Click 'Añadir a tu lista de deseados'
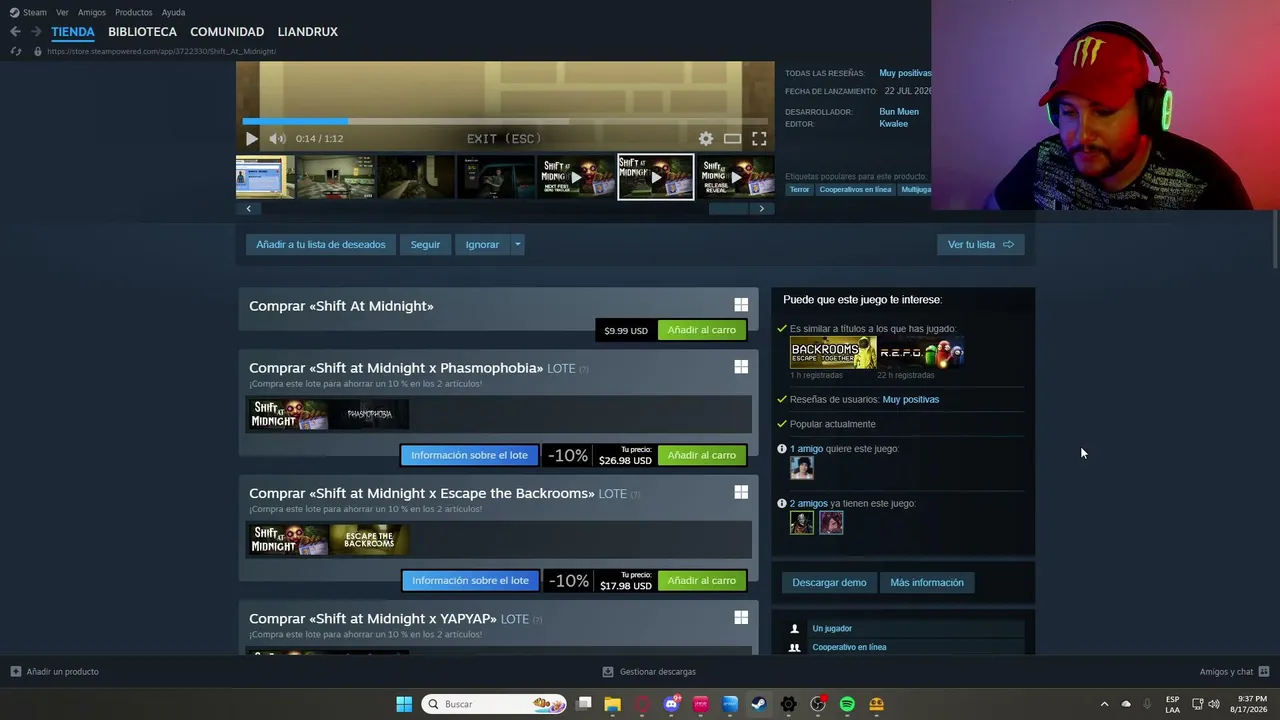 tap(320, 244)
